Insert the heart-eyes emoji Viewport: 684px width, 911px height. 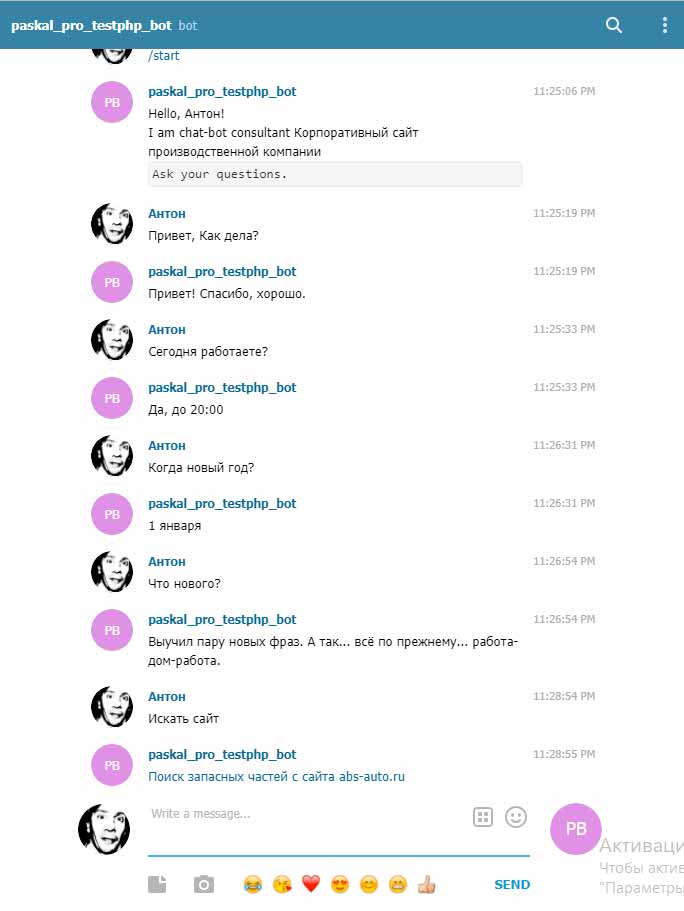point(340,884)
